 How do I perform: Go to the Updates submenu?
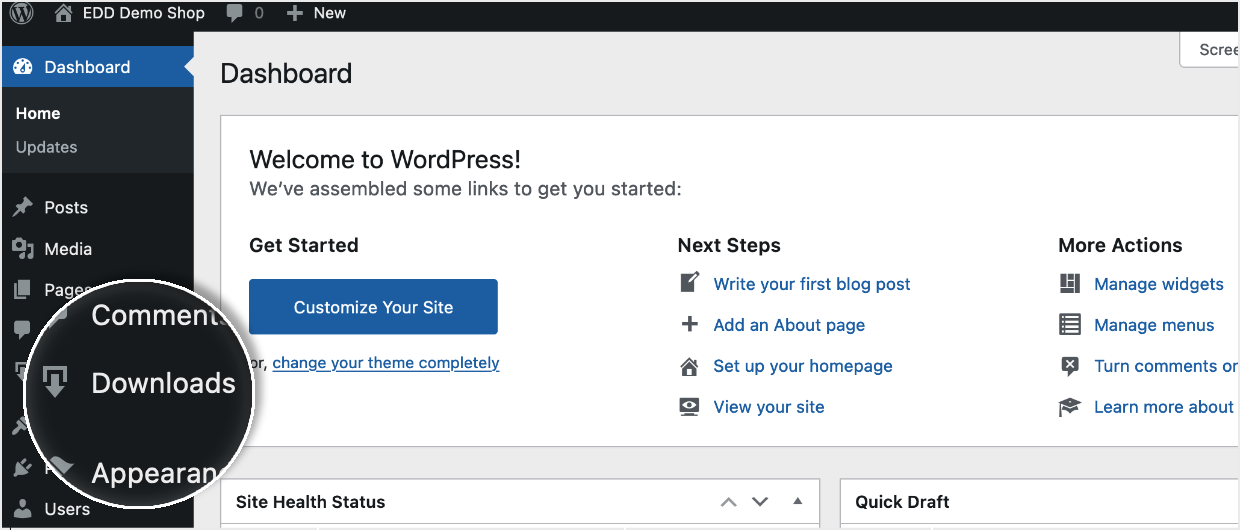tap(46, 147)
